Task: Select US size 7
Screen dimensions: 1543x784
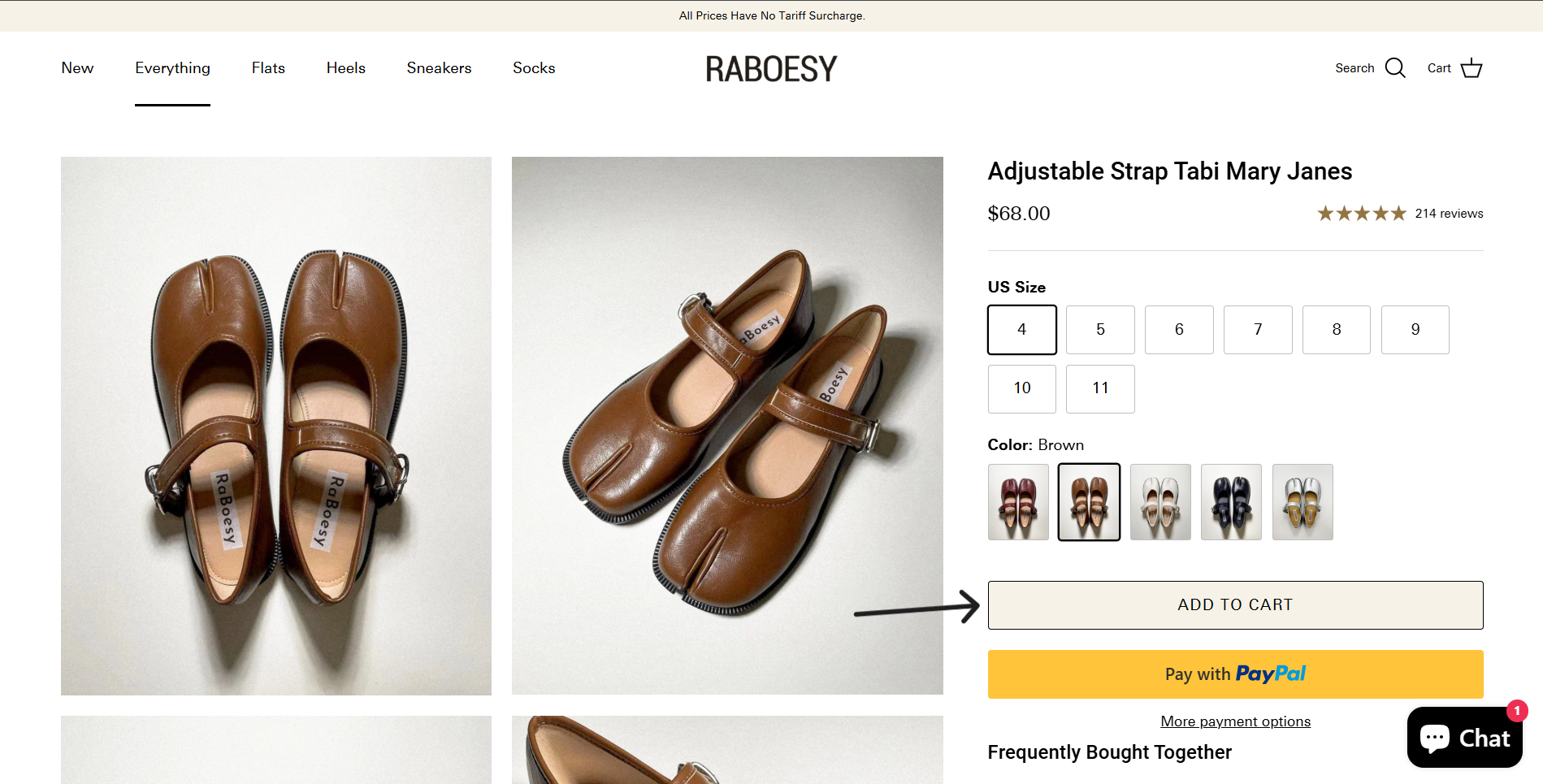Action: 1257,330
